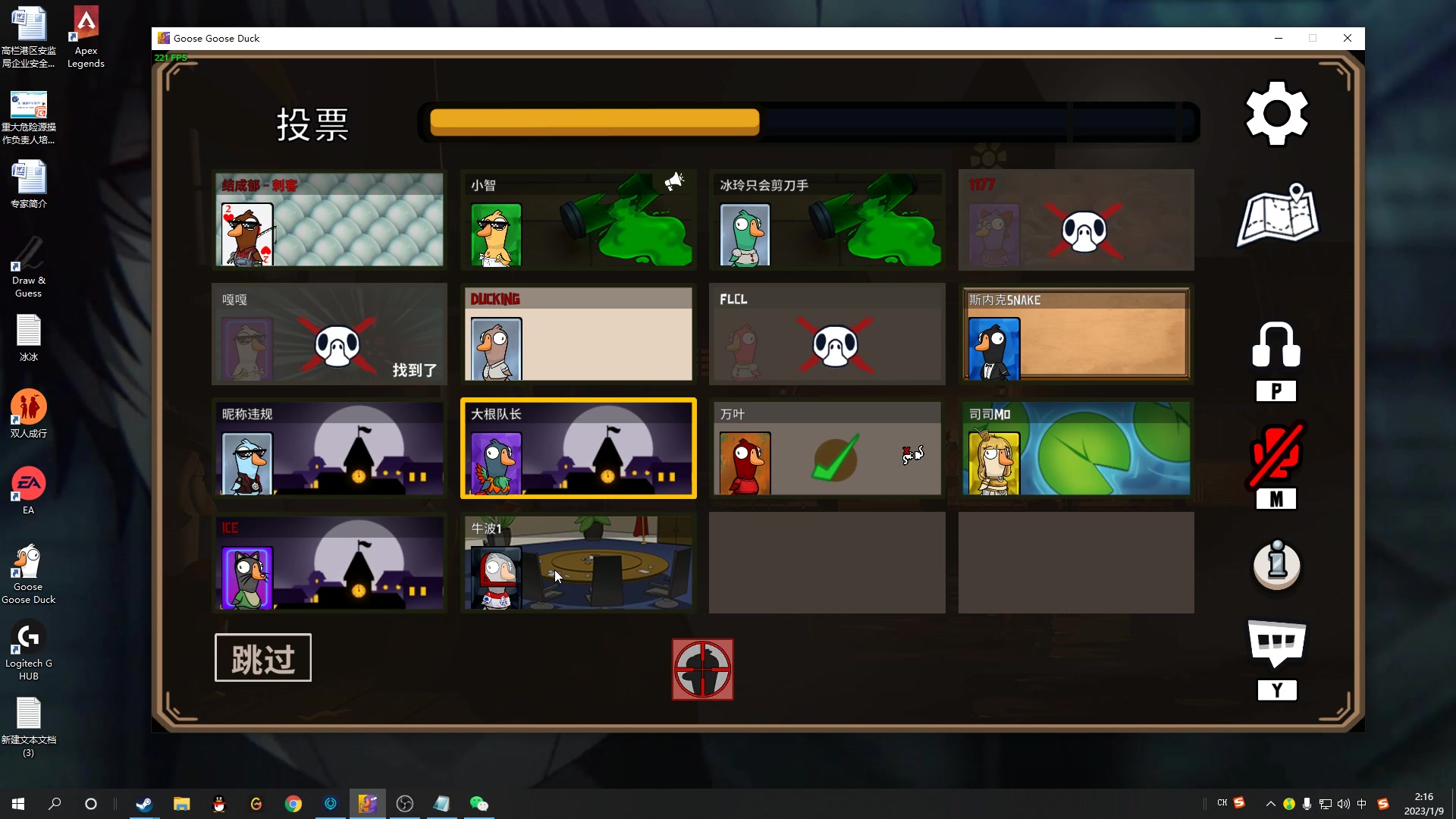Viewport: 1456px width, 819px height.
Task: Open WeChat in the taskbar
Action: point(479,804)
